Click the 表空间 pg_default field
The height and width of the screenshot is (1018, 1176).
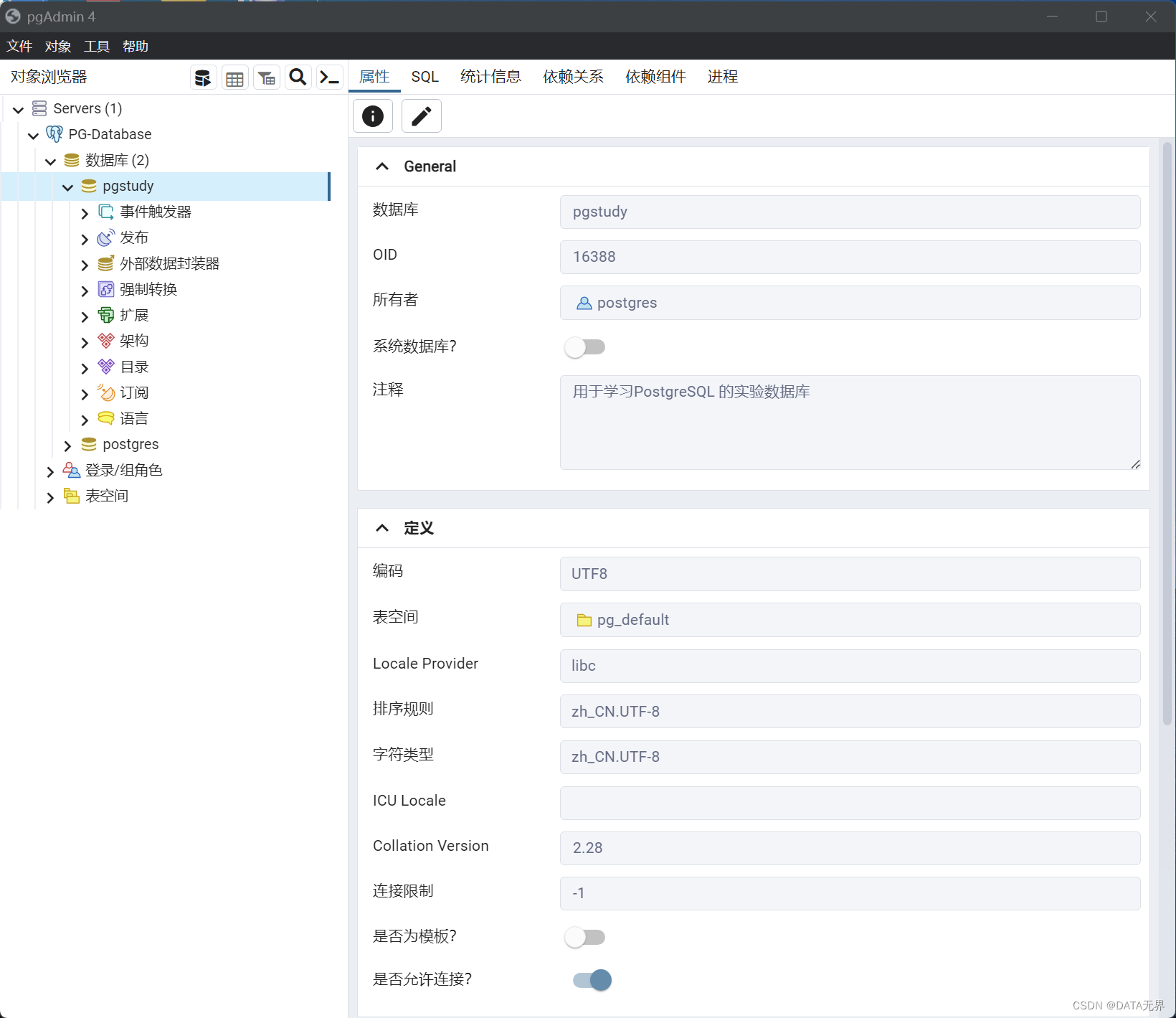850,620
